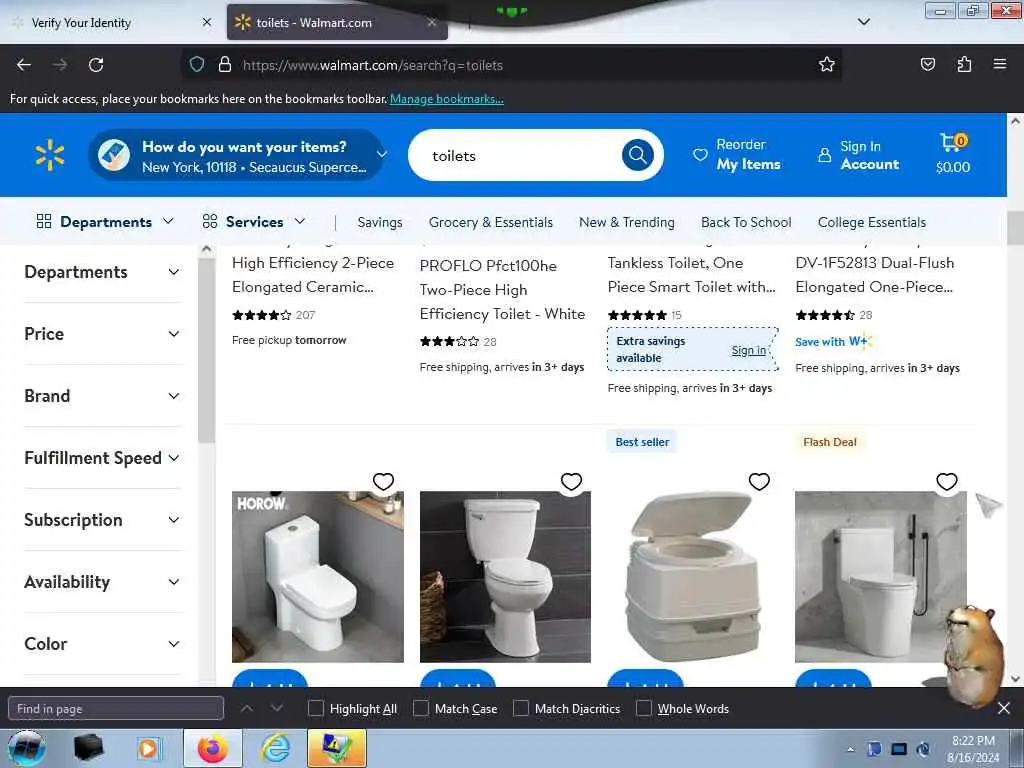The height and width of the screenshot is (768, 1024).
Task: Favorite the gray-wall two-piece toilet heart
Action: click(571, 482)
